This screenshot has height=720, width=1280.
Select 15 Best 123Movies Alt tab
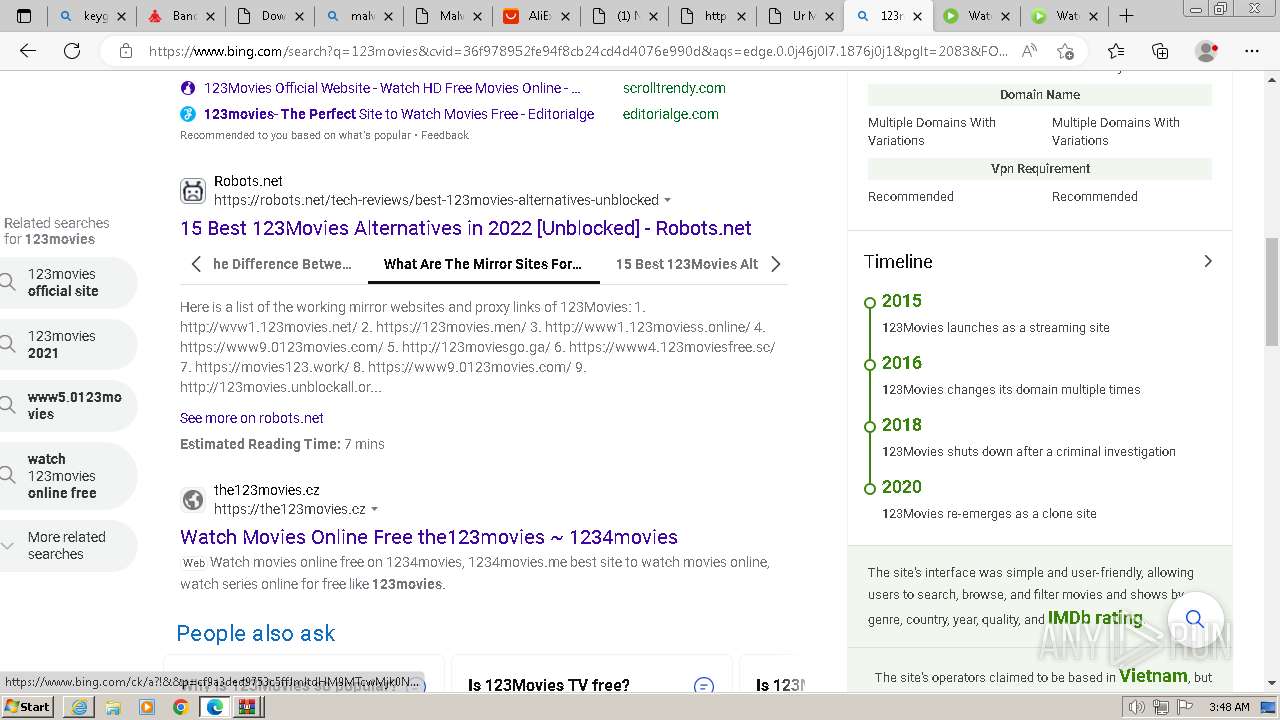tap(686, 264)
